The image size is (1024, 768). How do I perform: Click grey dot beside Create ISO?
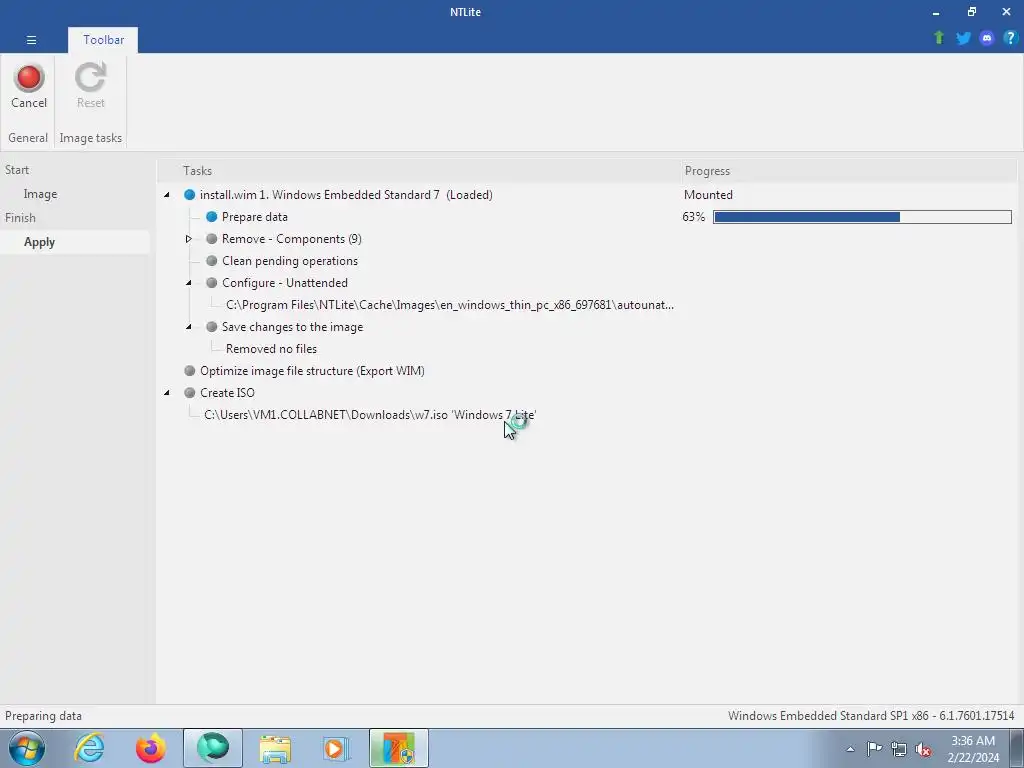[x=189, y=392]
